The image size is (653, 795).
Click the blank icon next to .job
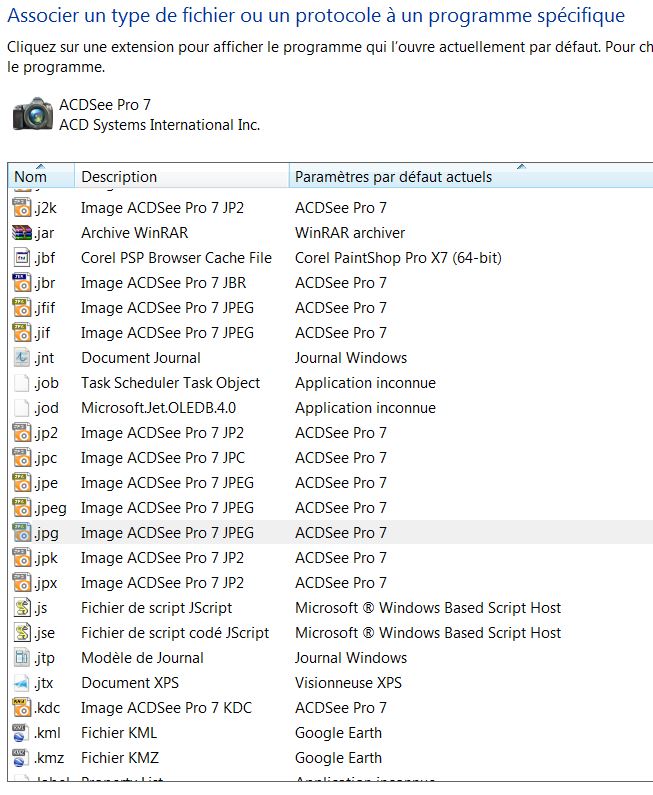click(22, 383)
